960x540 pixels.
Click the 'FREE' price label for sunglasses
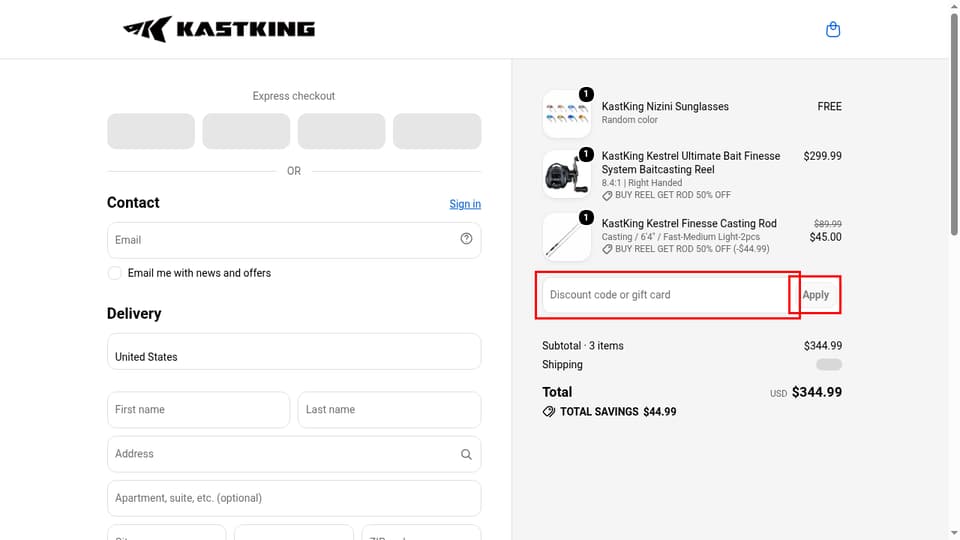point(830,107)
